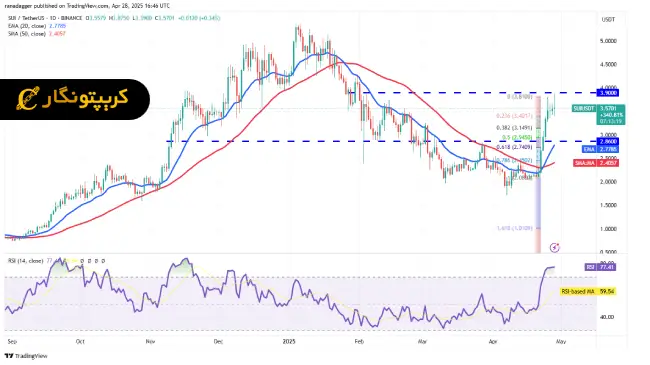Screen dimensions: 650x365
Task: Click the yellow RSI-based MA 59.54 label
Action: pyautogui.click(x=588, y=292)
